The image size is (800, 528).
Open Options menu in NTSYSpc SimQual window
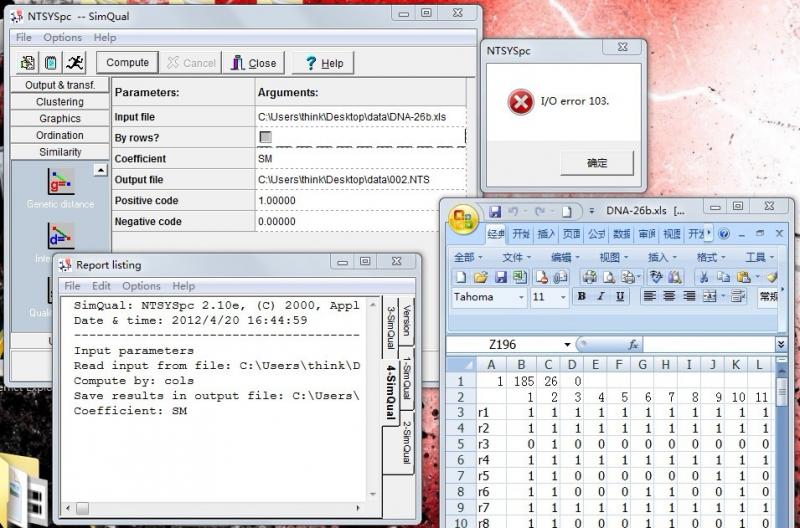(62, 37)
